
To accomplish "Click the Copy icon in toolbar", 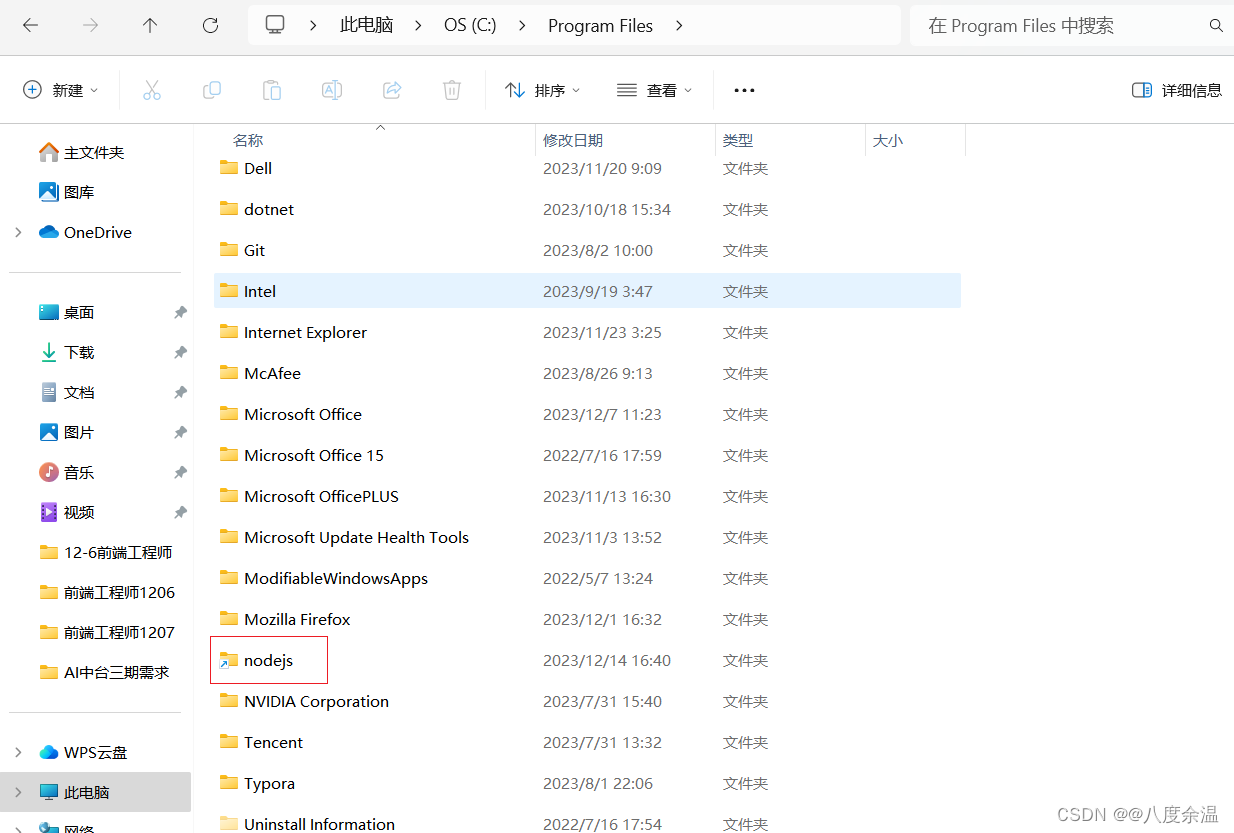I will pyautogui.click(x=212, y=90).
